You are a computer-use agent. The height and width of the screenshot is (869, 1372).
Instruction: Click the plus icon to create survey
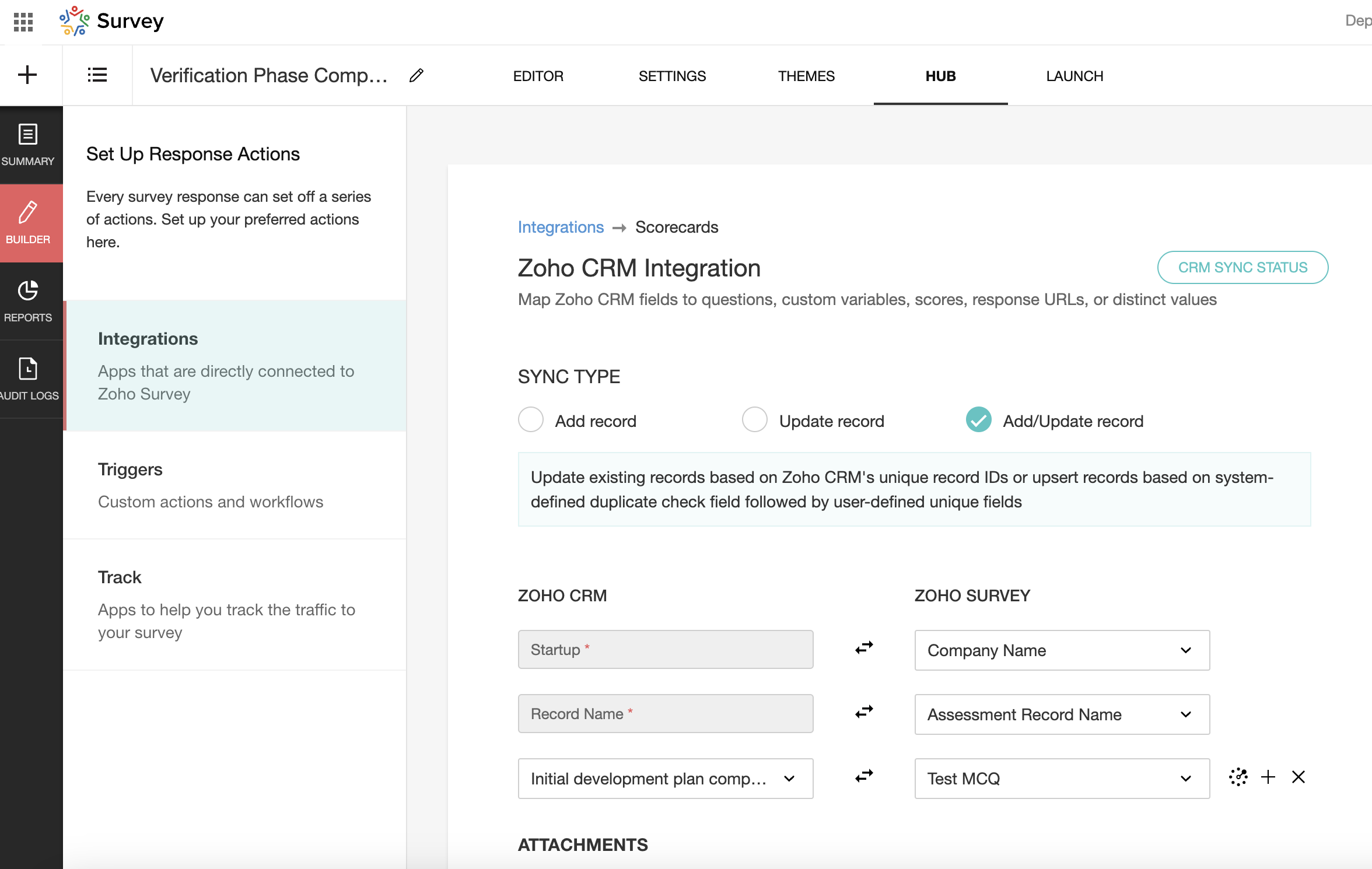(27, 75)
